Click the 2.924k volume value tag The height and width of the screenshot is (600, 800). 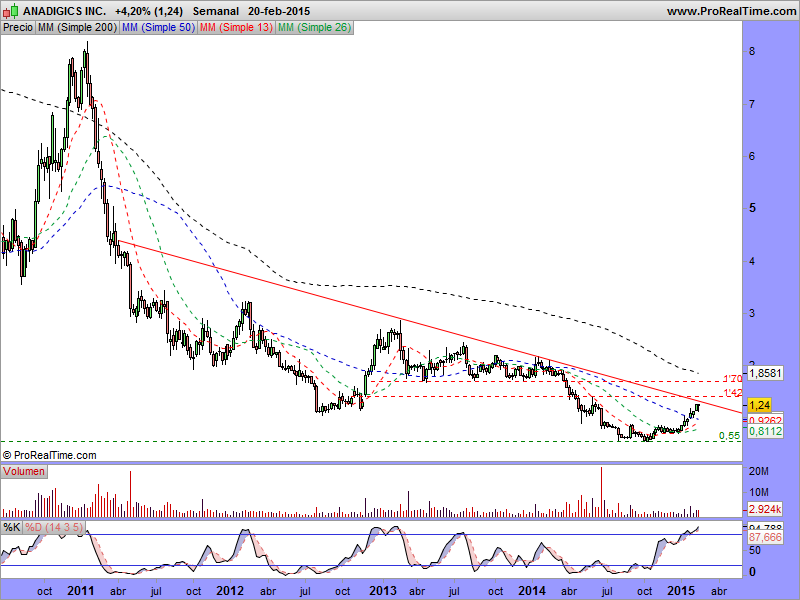click(764, 509)
